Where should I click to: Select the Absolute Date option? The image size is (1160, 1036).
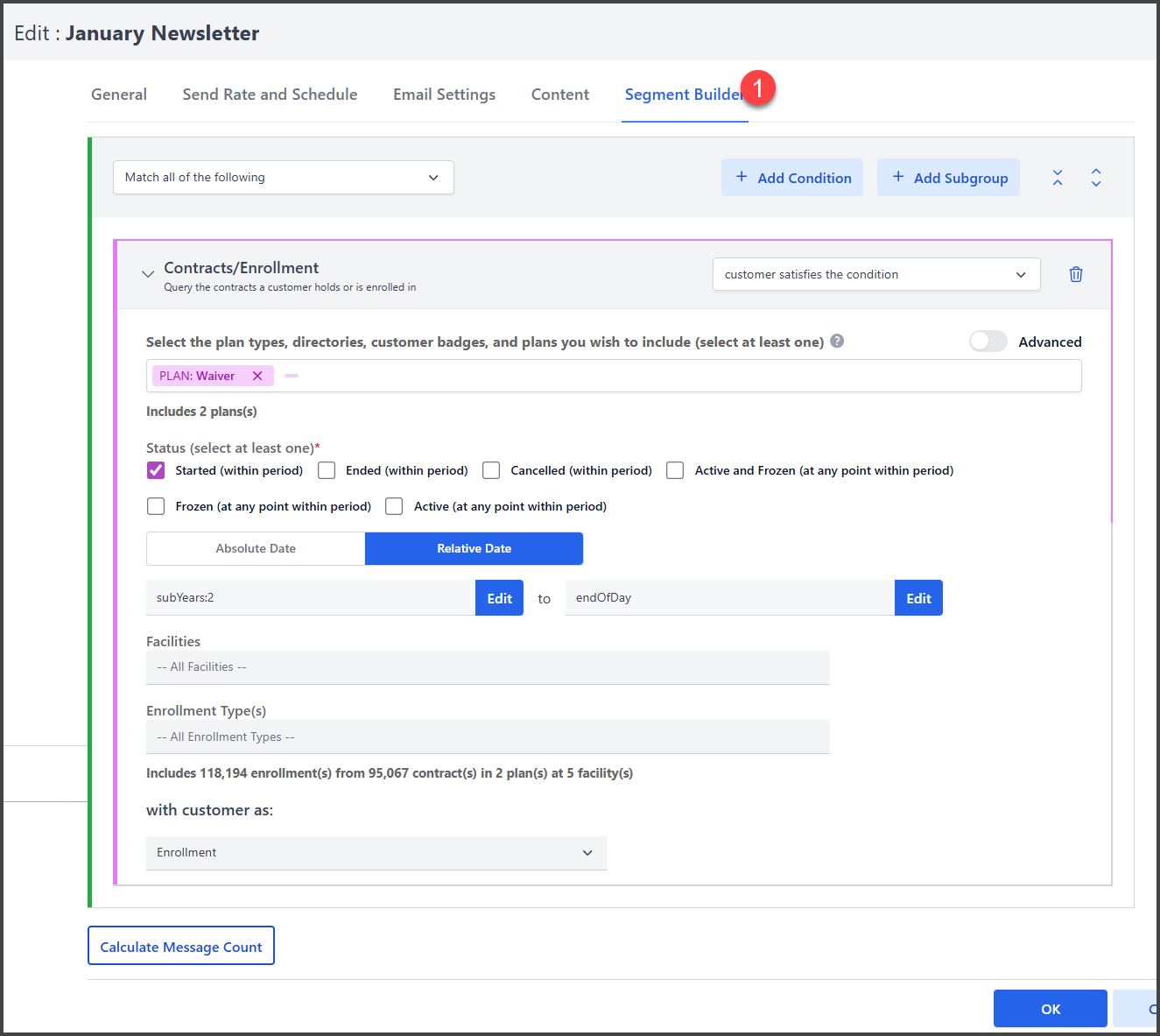(256, 548)
